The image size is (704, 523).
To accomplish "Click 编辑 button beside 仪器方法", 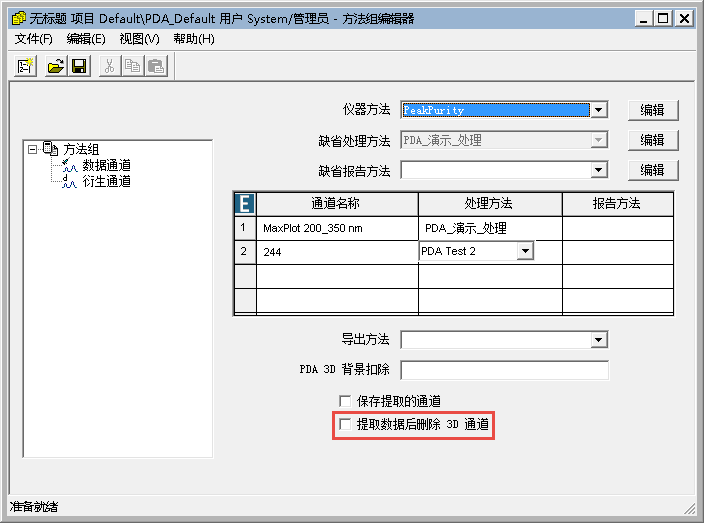I will pyautogui.click(x=653, y=110).
